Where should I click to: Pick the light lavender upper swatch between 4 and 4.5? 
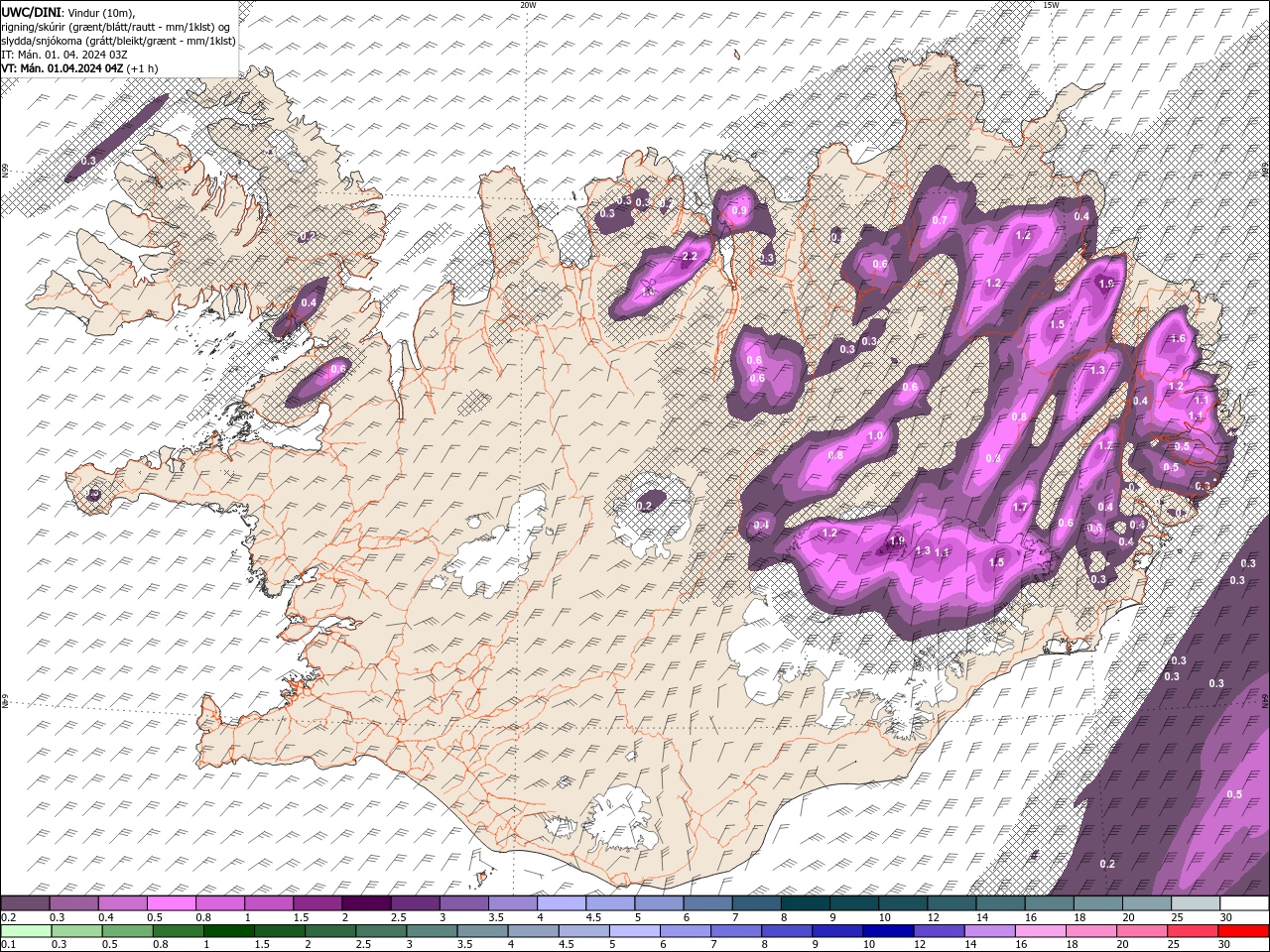pos(562,903)
